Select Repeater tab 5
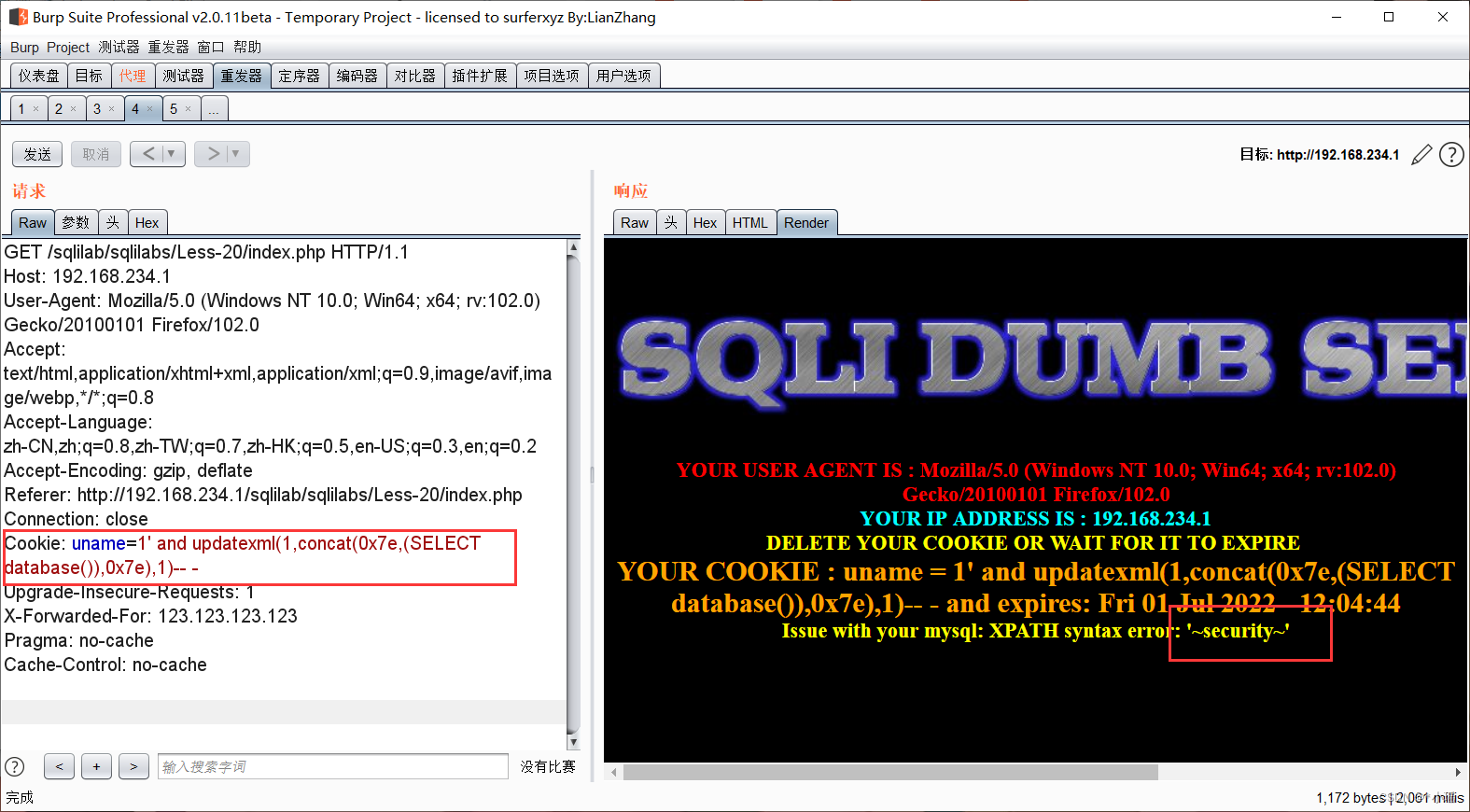1470x812 pixels. [174, 109]
